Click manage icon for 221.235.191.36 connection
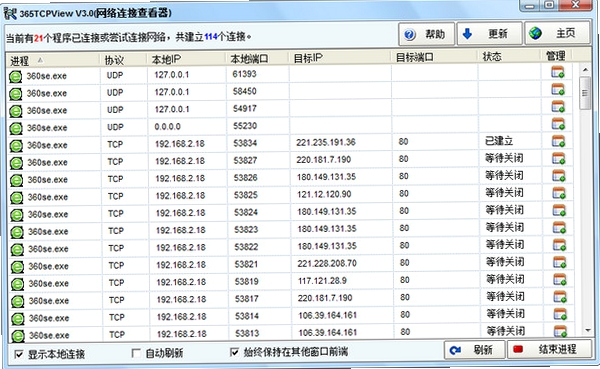This screenshot has width=600, height=369. tap(558, 141)
